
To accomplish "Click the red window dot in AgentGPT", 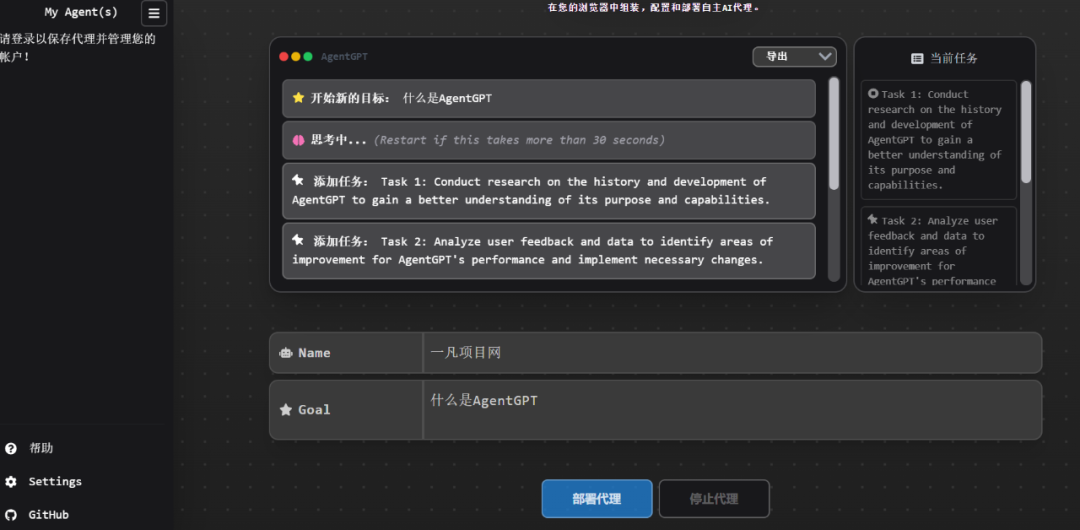I will [284, 57].
